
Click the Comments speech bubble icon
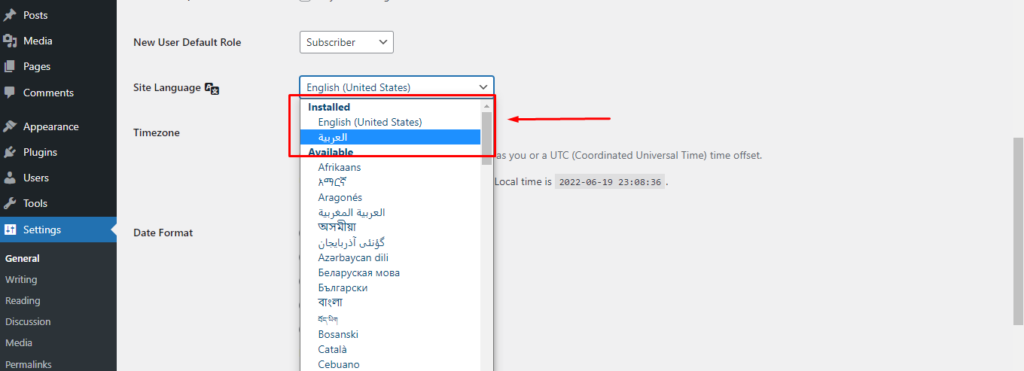(x=10, y=93)
